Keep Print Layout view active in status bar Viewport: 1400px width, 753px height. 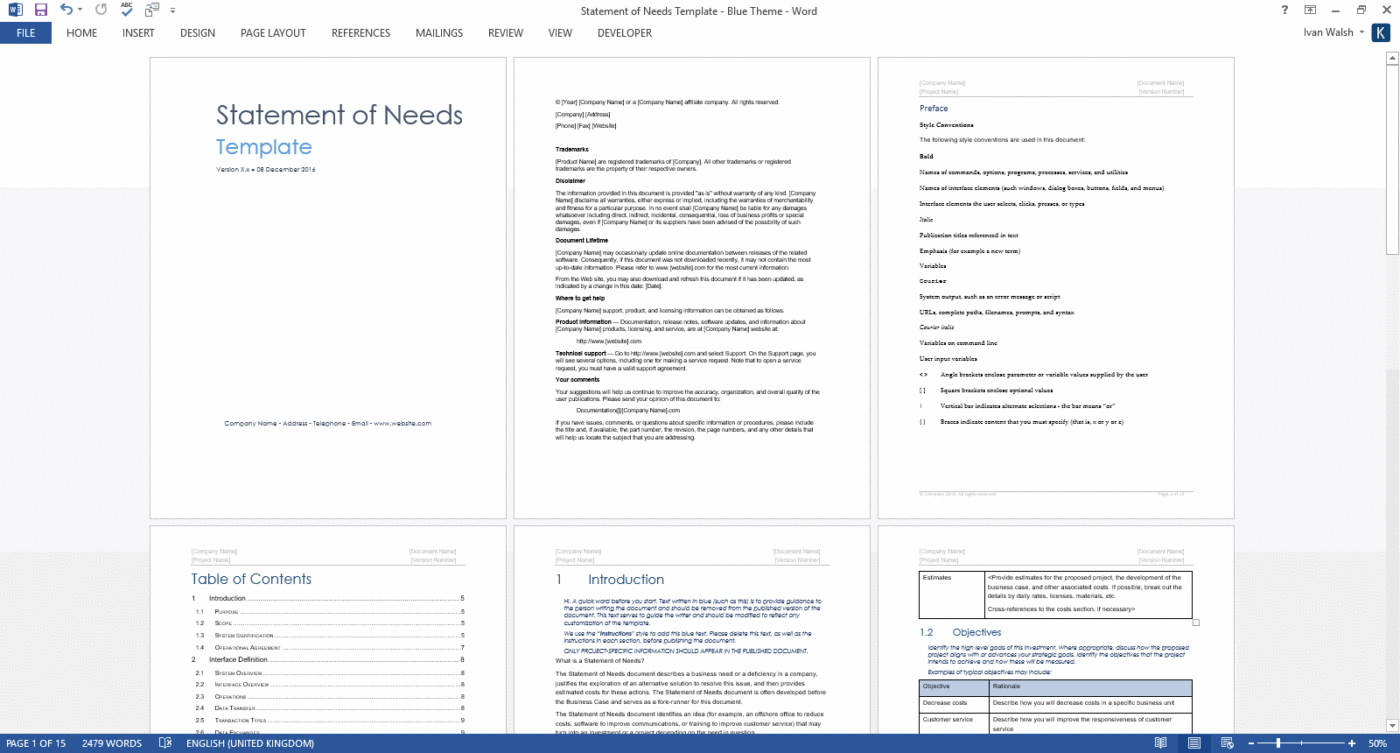coord(1194,743)
